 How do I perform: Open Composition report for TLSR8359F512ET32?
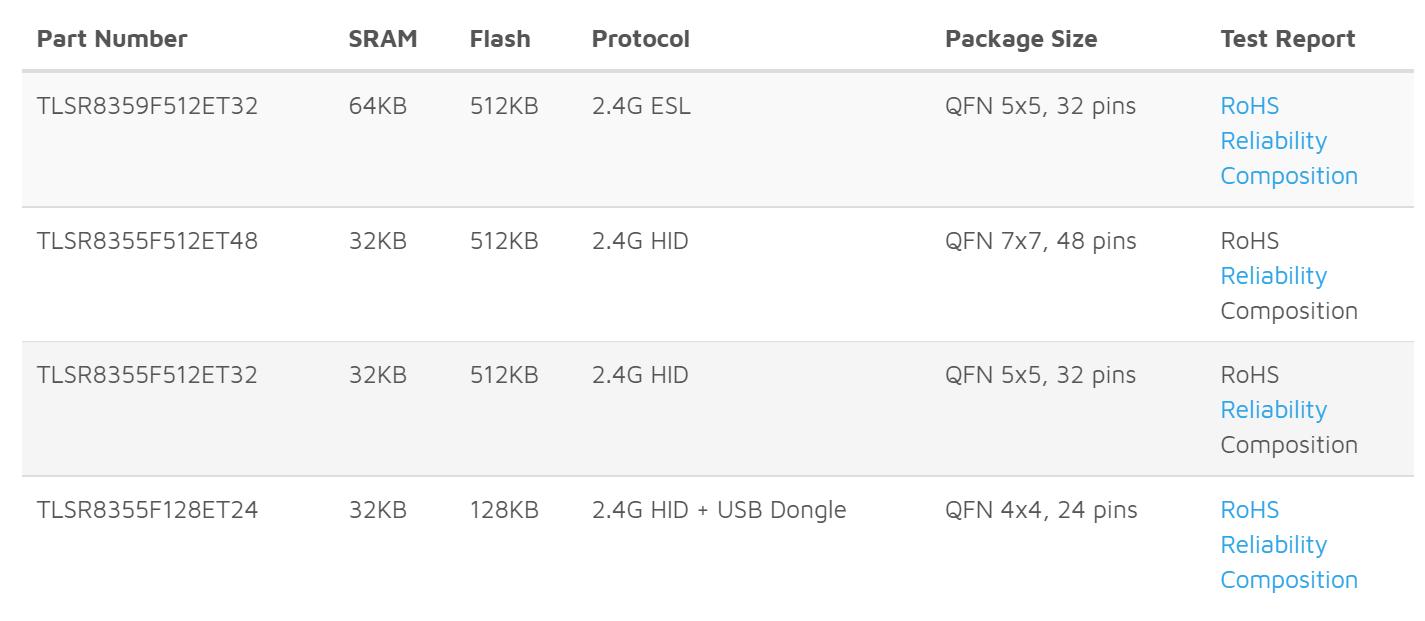(x=1289, y=176)
